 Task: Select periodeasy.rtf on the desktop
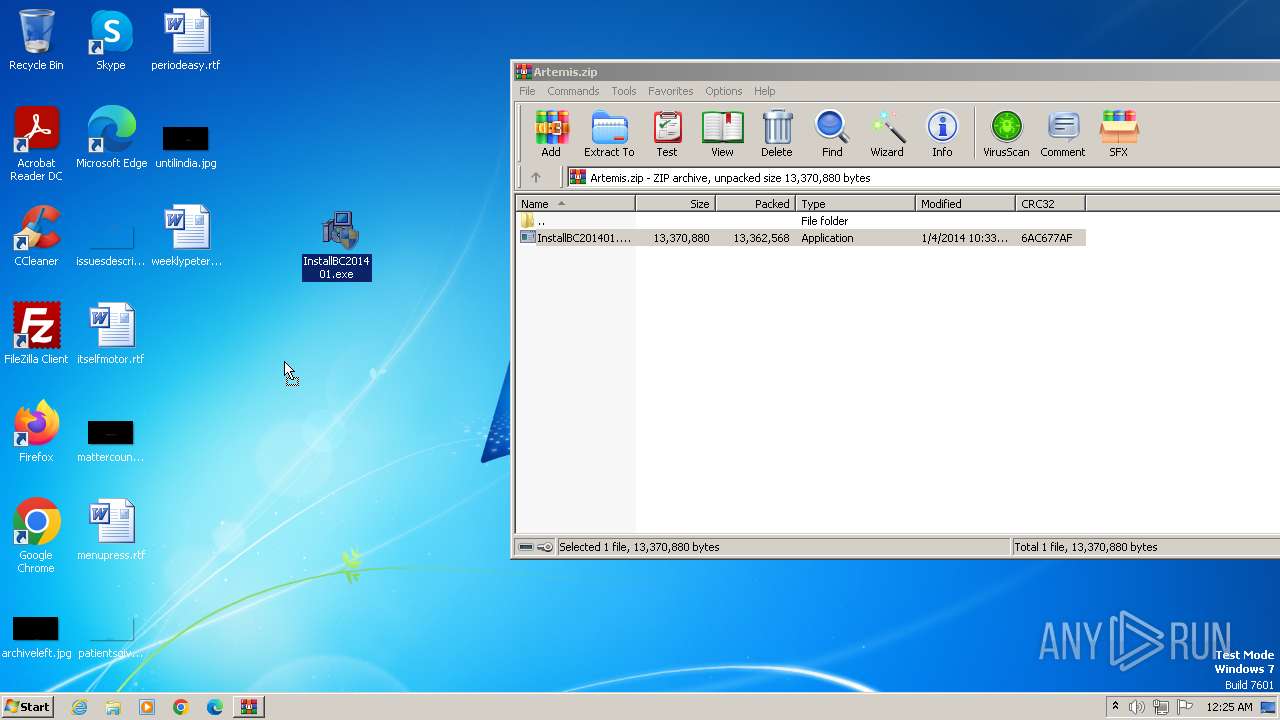(x=186, y=40)
